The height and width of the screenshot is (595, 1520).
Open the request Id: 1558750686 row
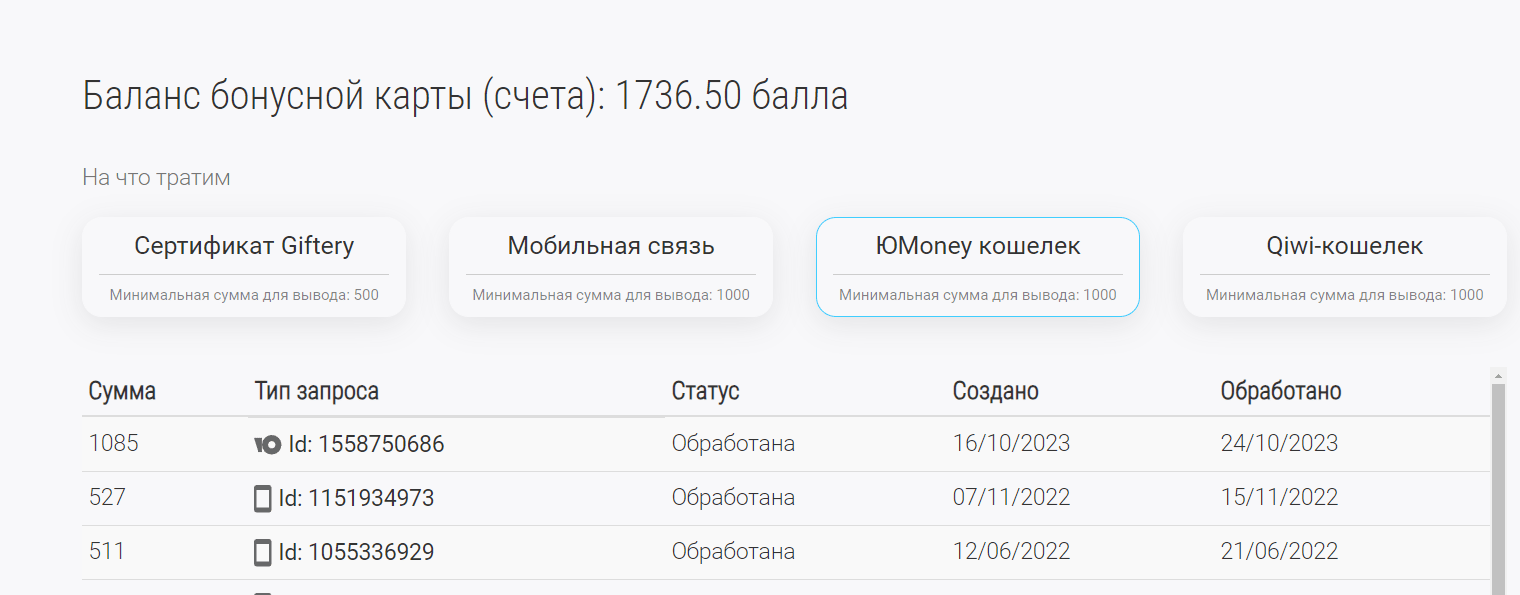tap(366, 444)
